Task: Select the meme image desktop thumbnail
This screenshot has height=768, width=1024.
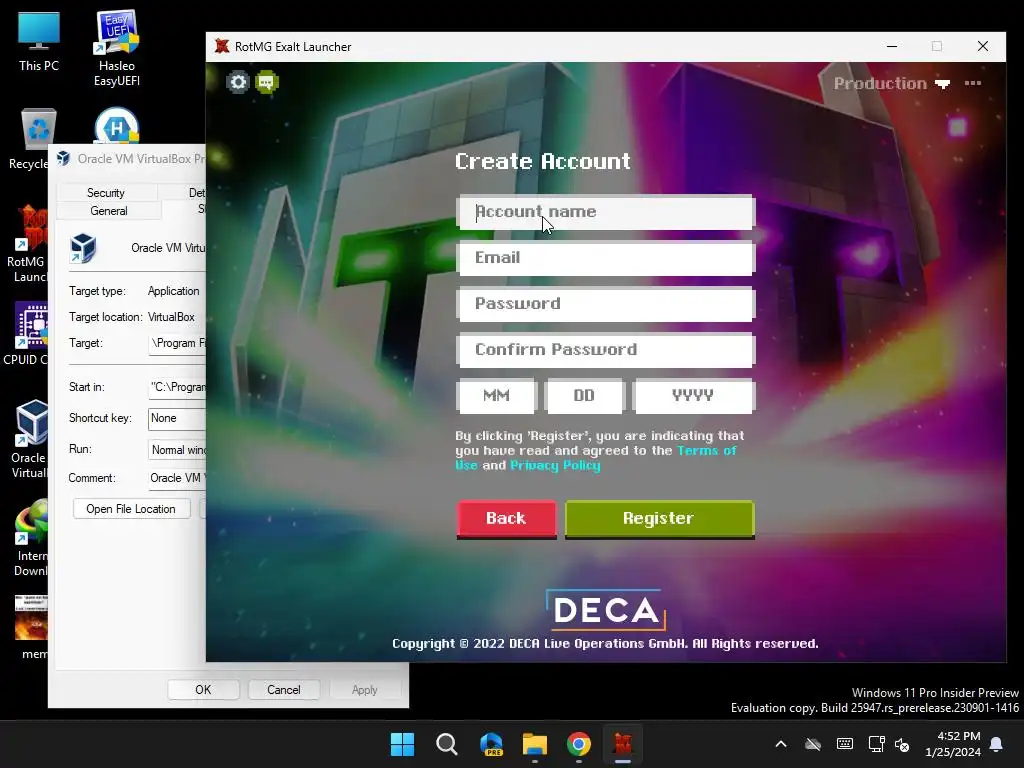Action: coord(31,627)
